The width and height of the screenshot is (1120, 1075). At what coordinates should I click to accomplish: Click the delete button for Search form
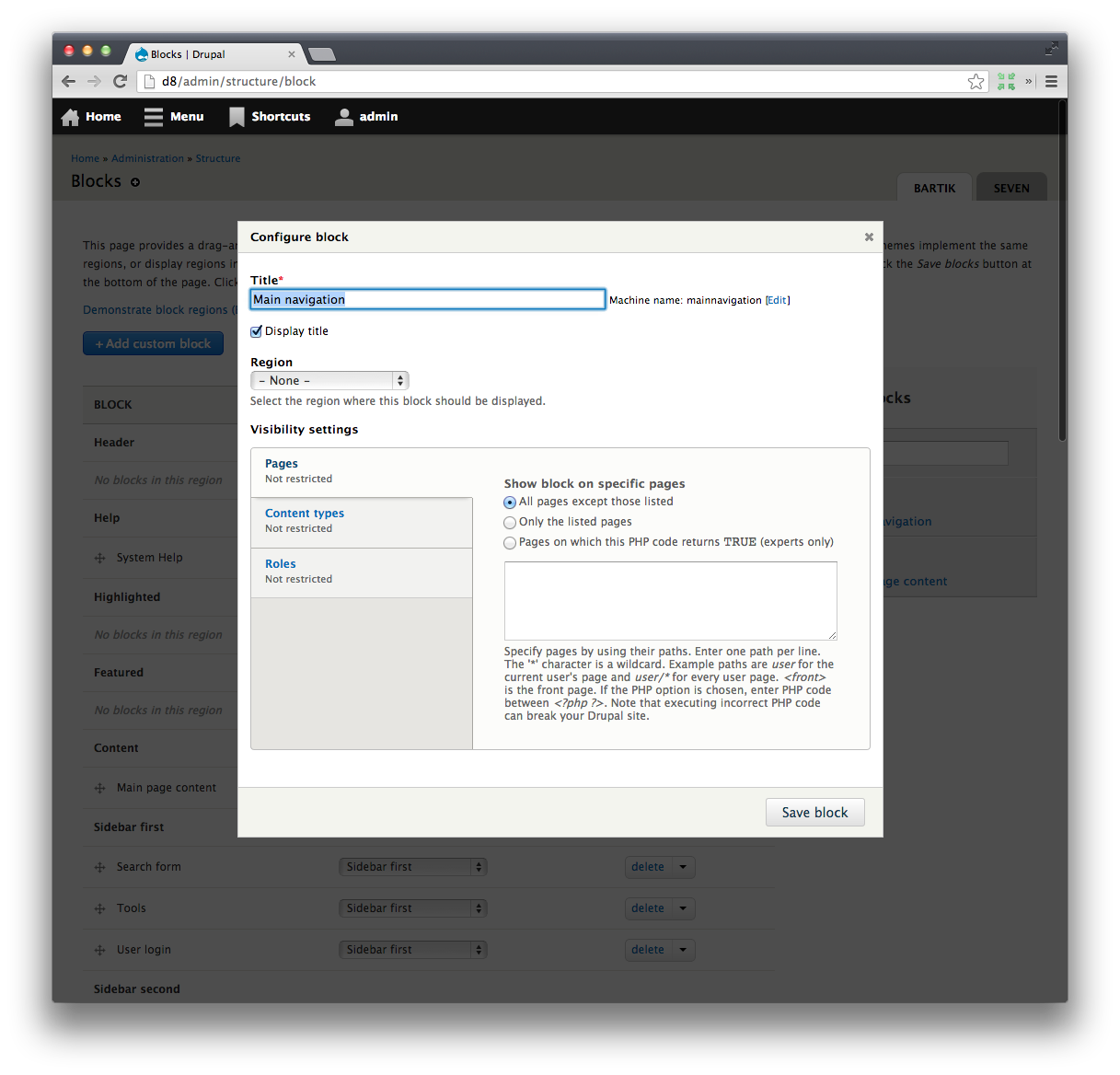click(648, 867)
